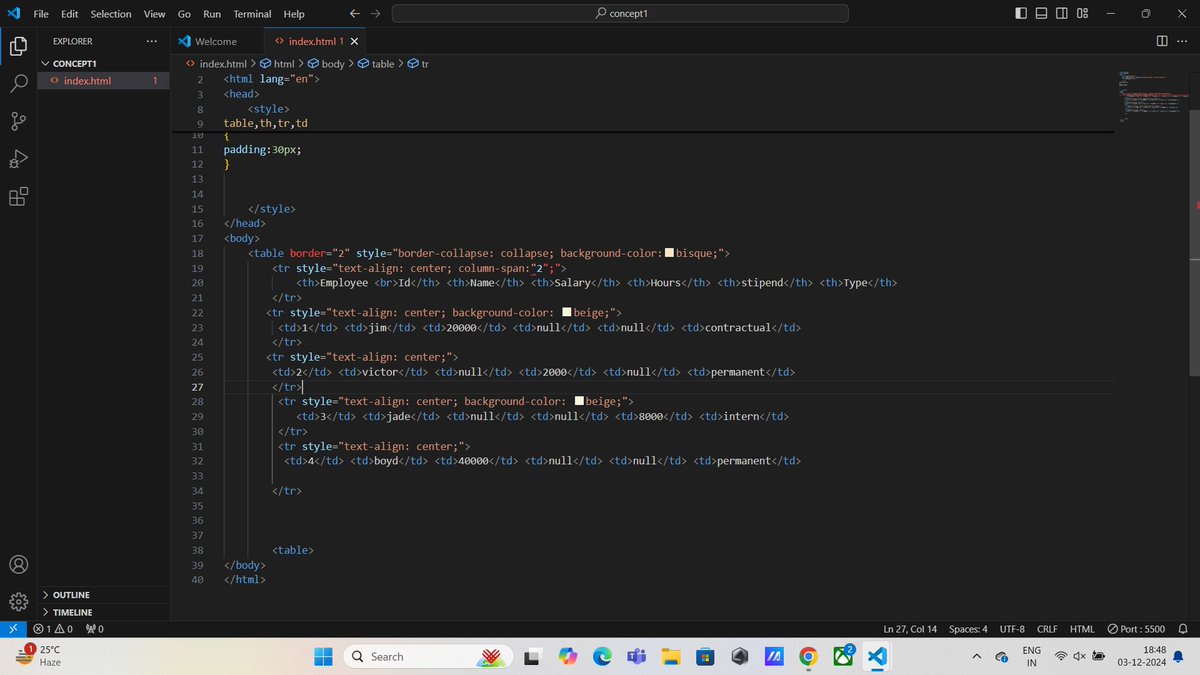1200x675 pixels.
Task: Expand the OUTLINE section
Action: point(69,594)
